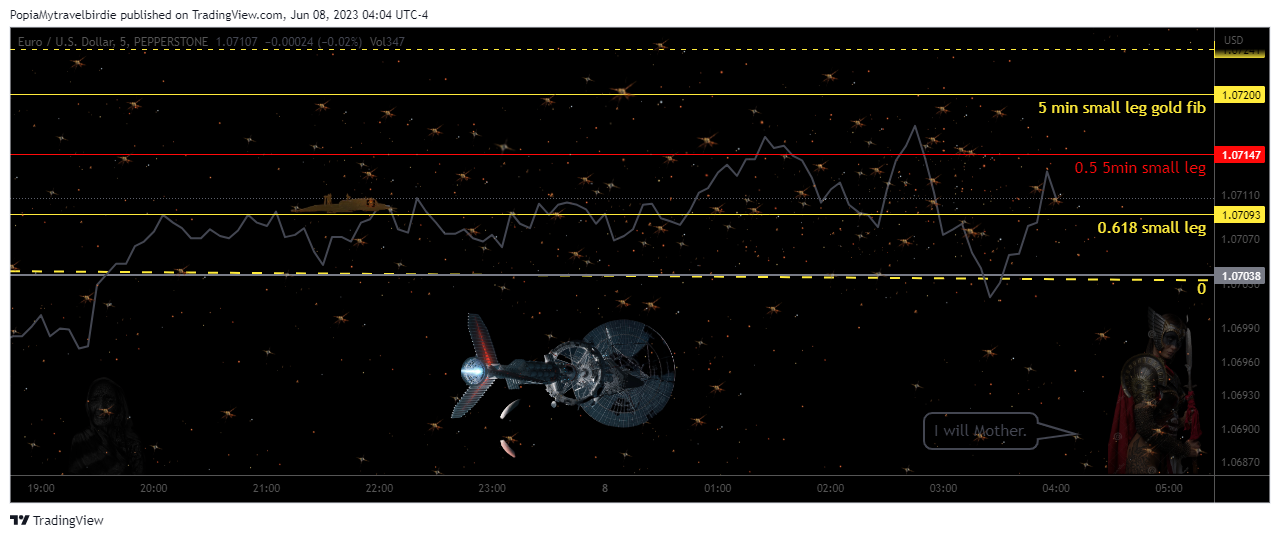The height and width of the screenshot is (538, 1280).
Task: Click the 02:00 time axis label
Action: pyautogui.click(x=830, y=489)
